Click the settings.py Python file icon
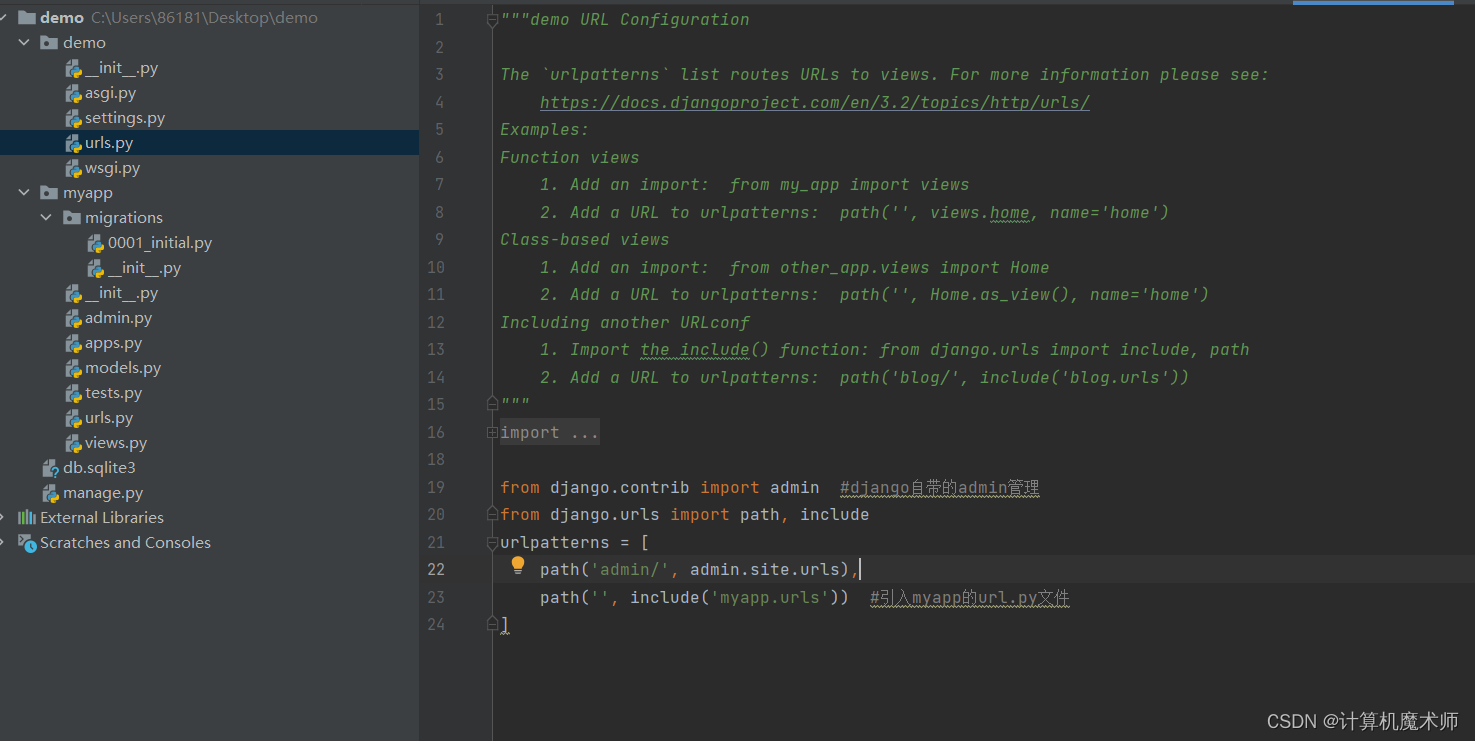The image size is (1475, 741). (x=73, y=118)
